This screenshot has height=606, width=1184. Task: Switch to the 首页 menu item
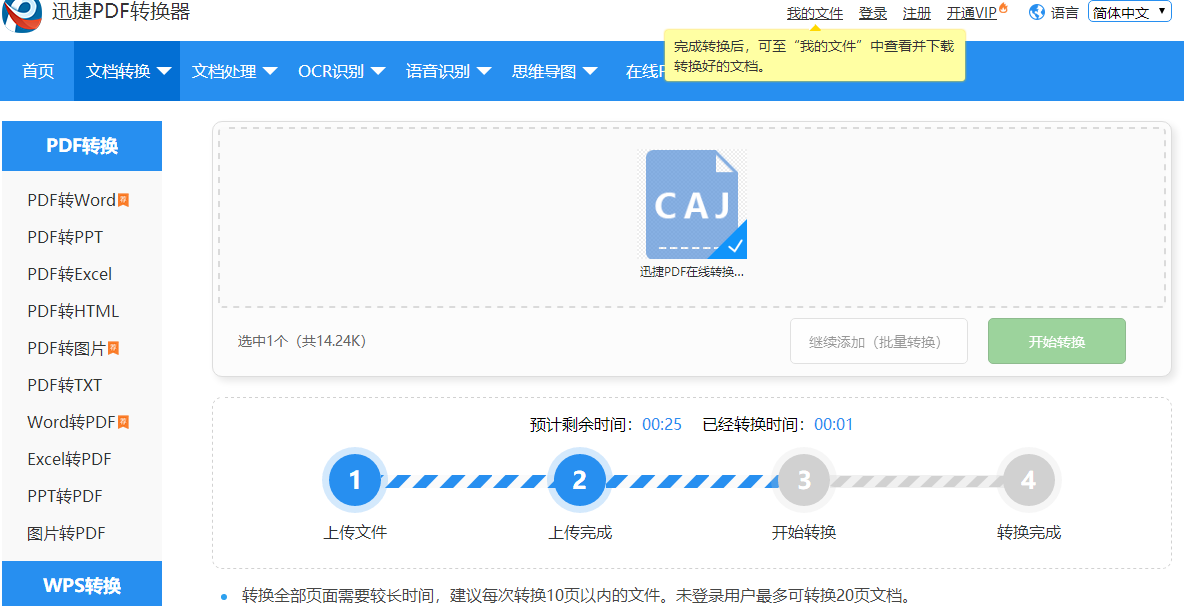pos(37,70)
